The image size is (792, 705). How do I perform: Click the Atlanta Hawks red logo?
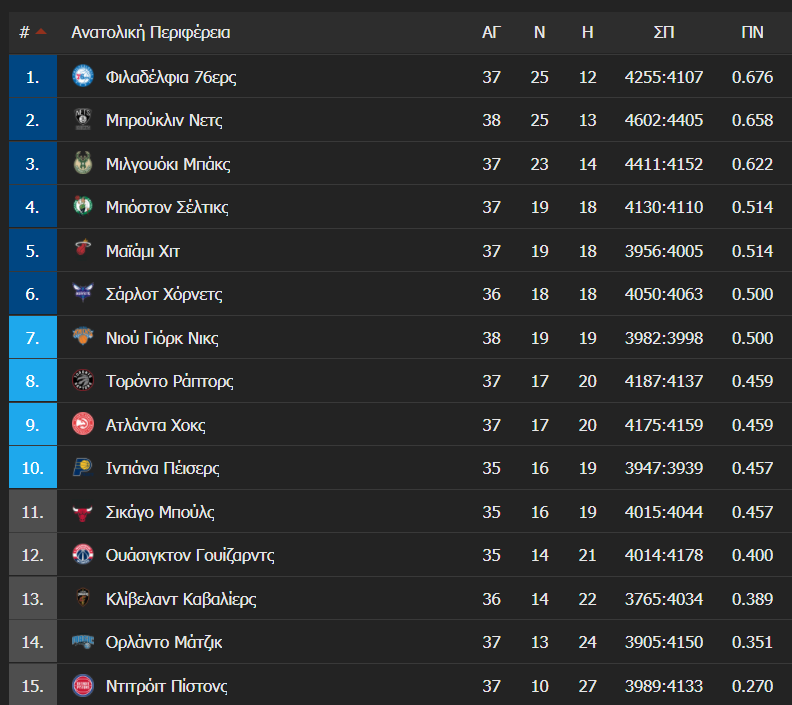click(82, 424)
